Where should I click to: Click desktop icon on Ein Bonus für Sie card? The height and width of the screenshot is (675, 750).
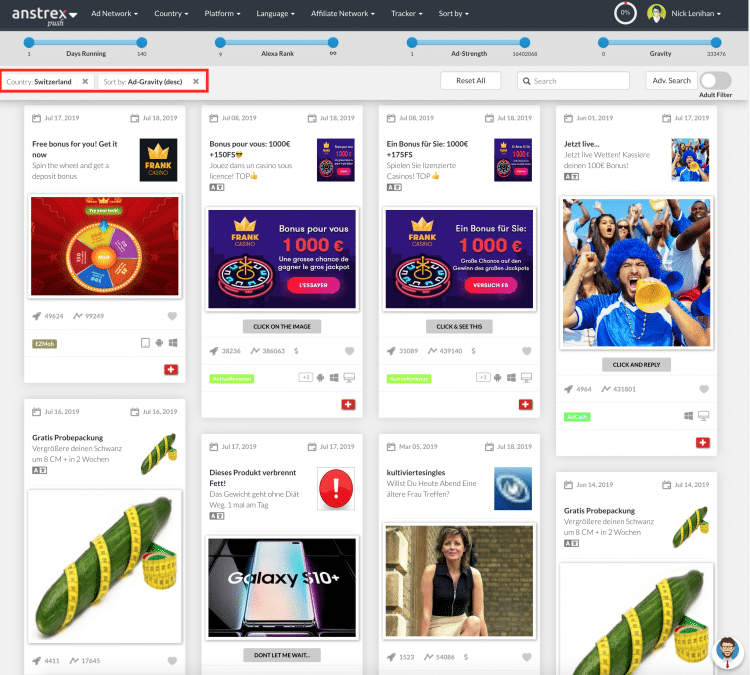[526, 378]
